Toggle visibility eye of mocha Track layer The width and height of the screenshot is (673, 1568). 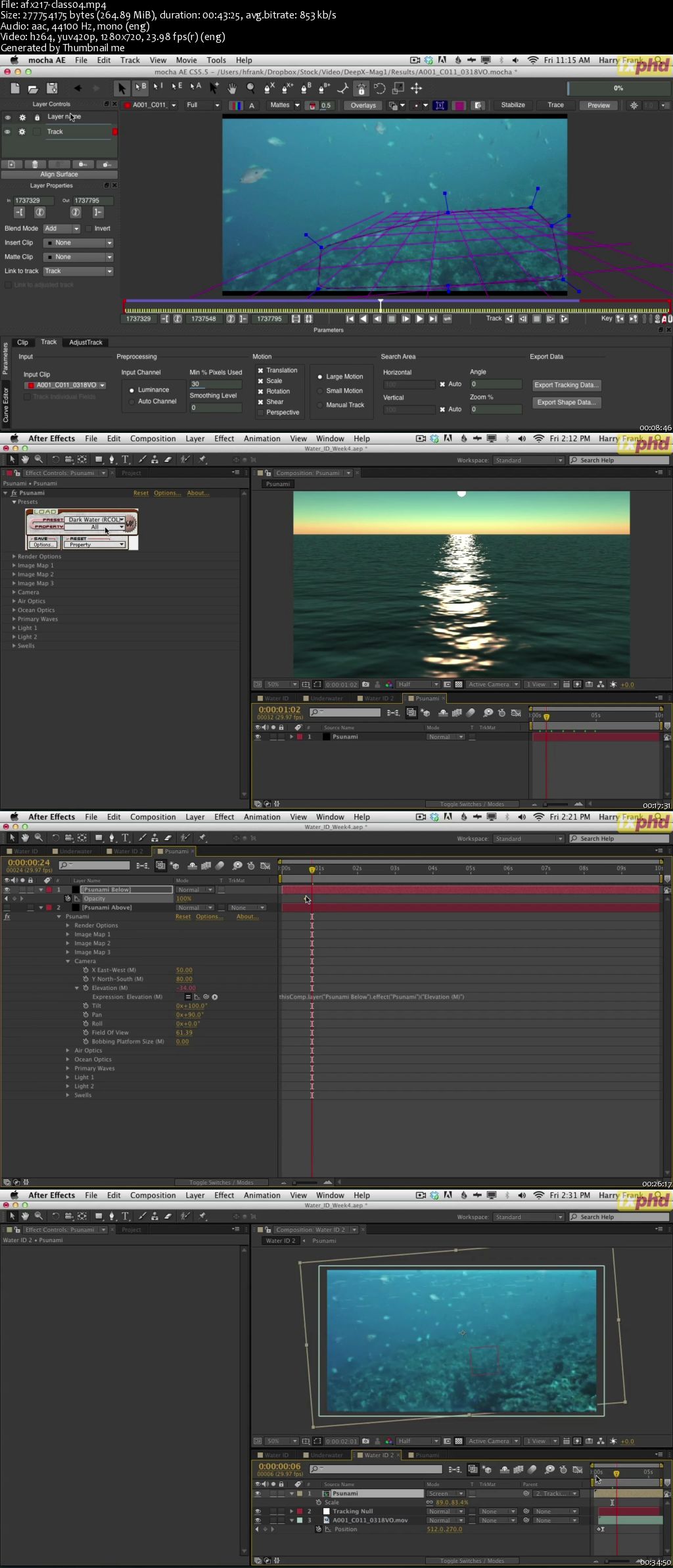point(8,131)
